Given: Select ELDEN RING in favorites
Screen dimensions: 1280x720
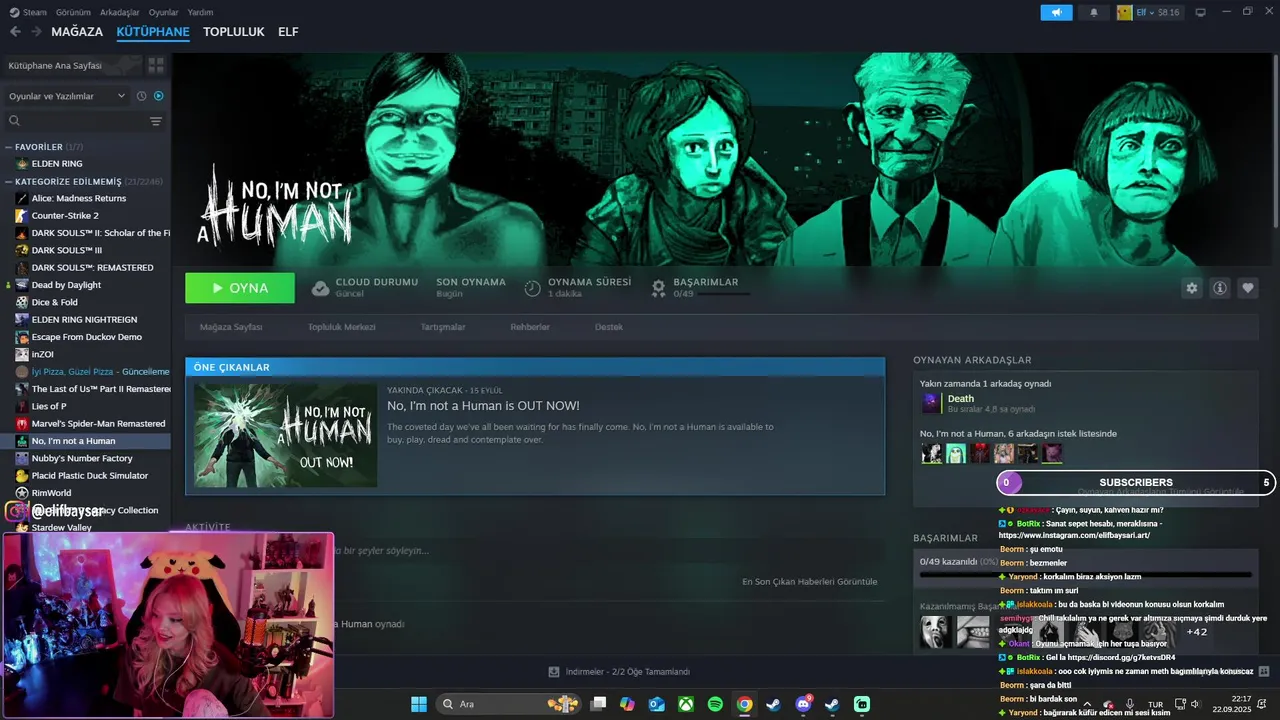Looking at the screenshot, I should click(56, 163).
